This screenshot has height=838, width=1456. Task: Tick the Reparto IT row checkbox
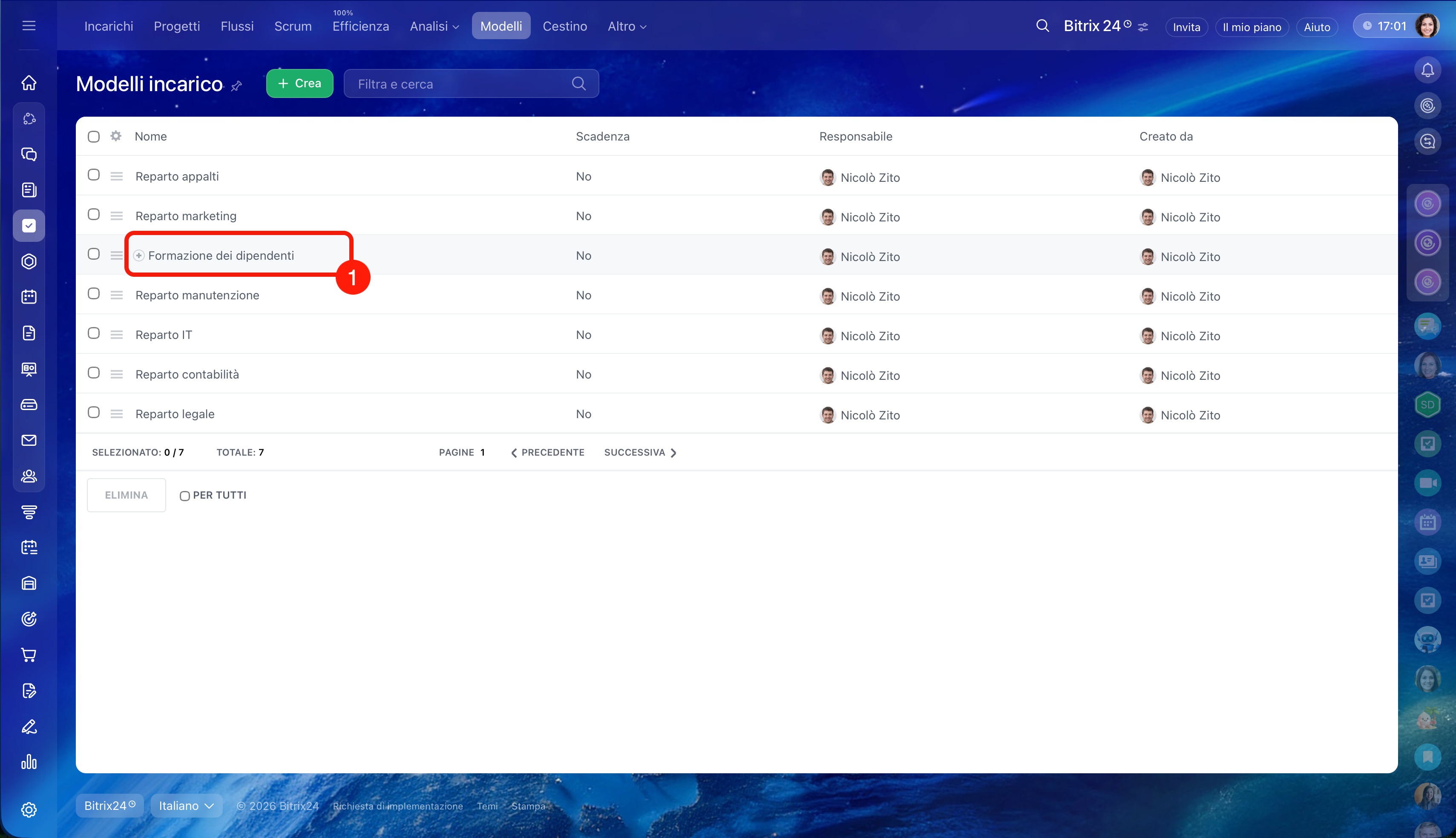(x=94, y=333)
